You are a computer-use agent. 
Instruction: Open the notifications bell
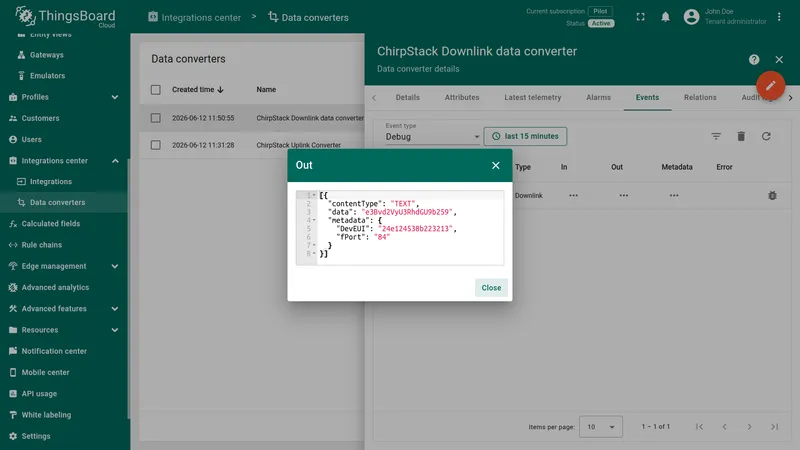tap(665, 17)
